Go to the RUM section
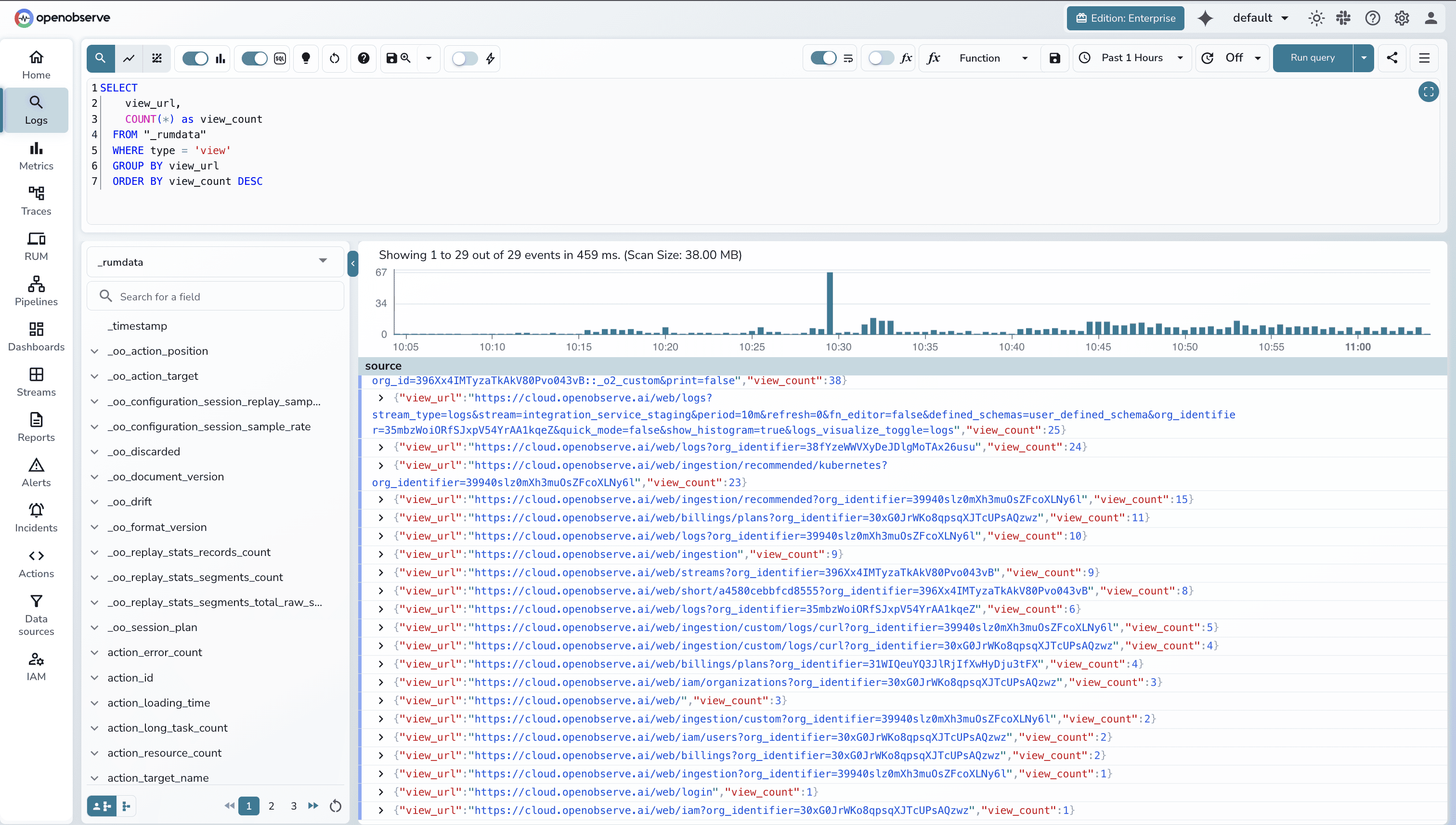The height and width of the screenshot is (825, 1456). [36, 246]
